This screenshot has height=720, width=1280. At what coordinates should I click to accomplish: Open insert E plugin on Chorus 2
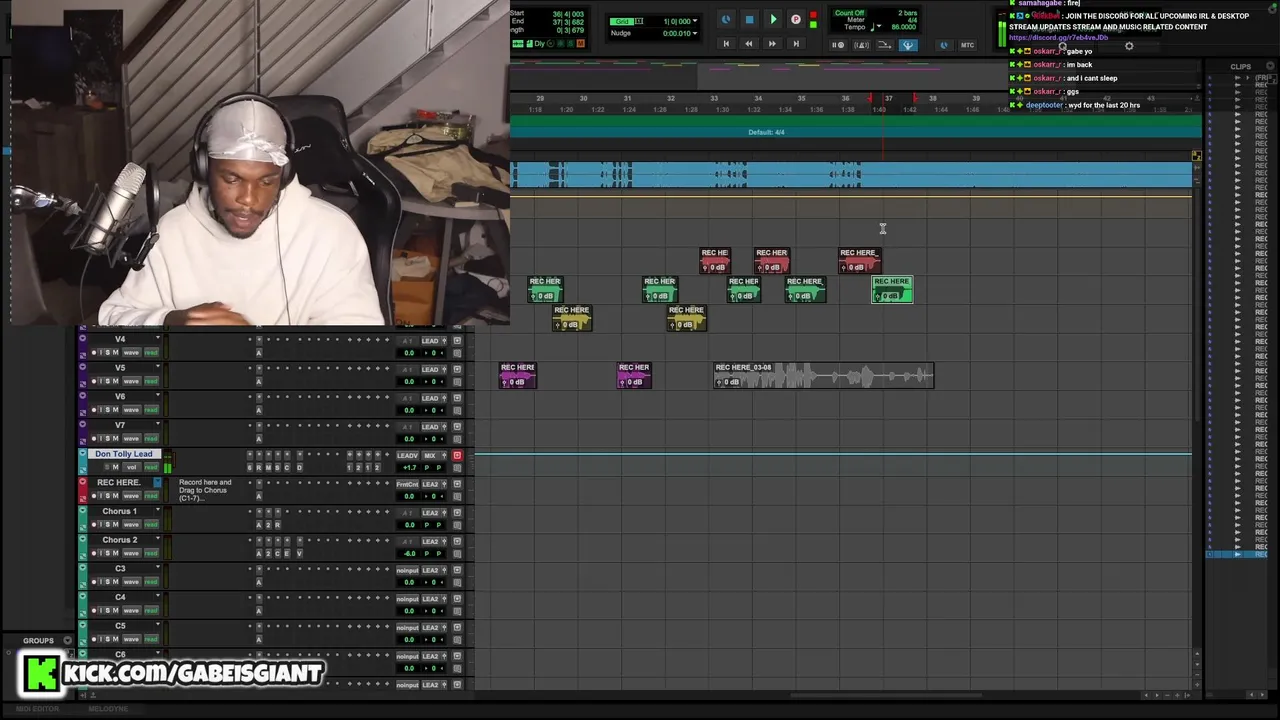pos(287,553)
